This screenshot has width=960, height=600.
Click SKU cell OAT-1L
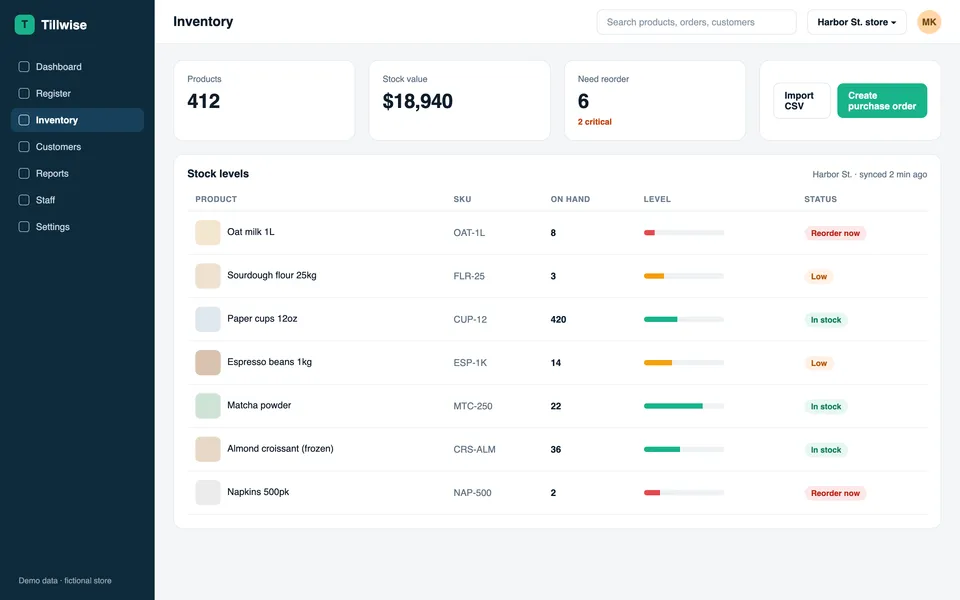click(x=469, y=233)
